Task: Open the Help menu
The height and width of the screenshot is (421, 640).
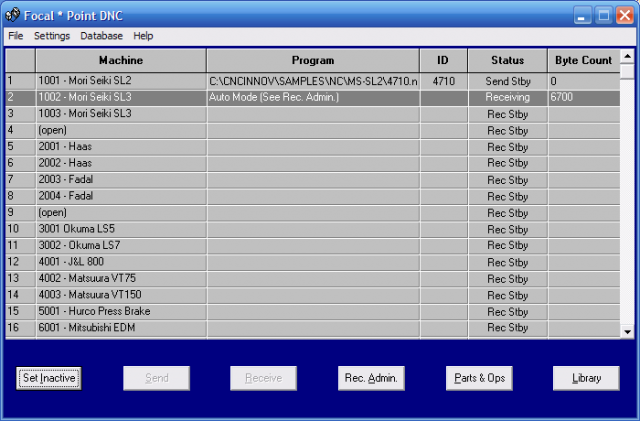Action: 143,36
